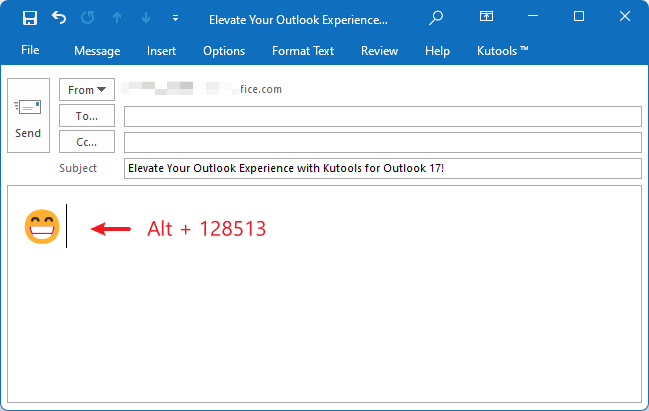This screenshot has width=649, height=411.
Task: Click the Redo icon in quick access toolbar
Action: pos(88,18)
